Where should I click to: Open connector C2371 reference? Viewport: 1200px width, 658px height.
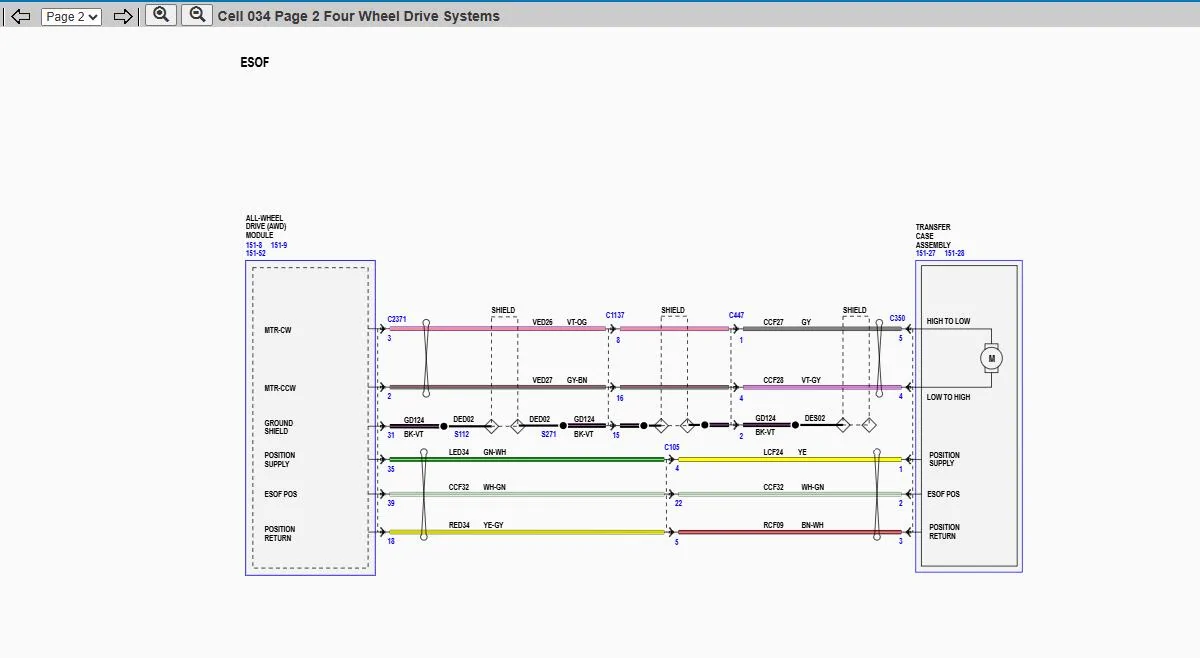tap(397, 319)
